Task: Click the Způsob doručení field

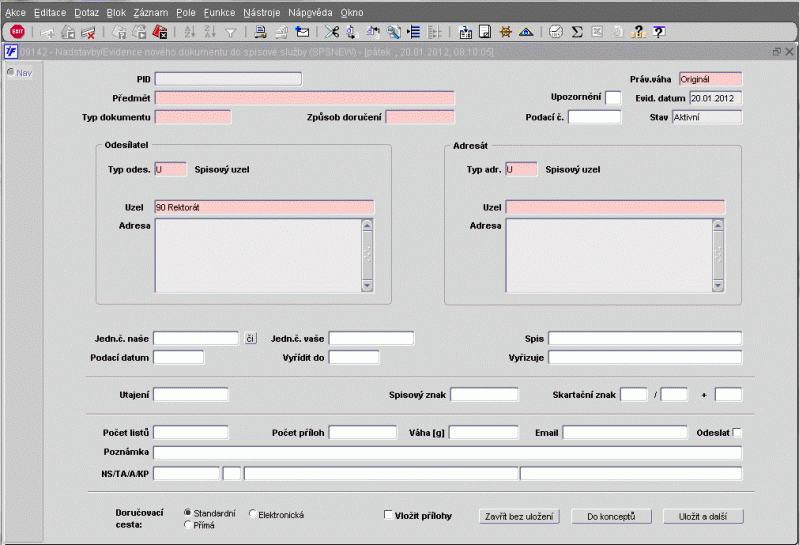Action: [x=420, y=117]
